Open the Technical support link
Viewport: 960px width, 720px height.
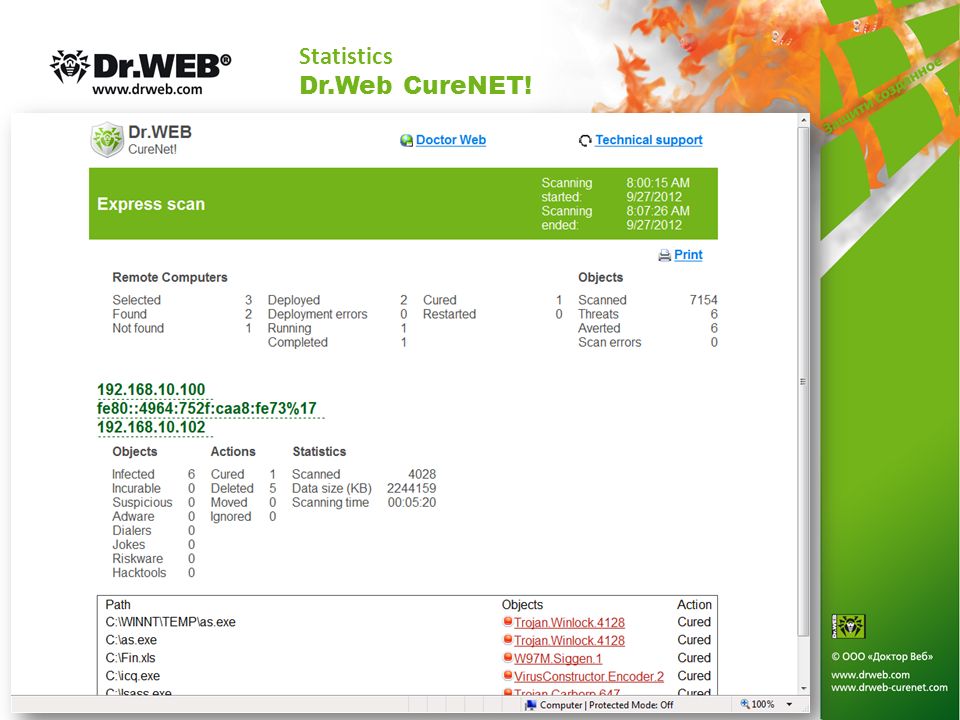click(x=648, y=140)
